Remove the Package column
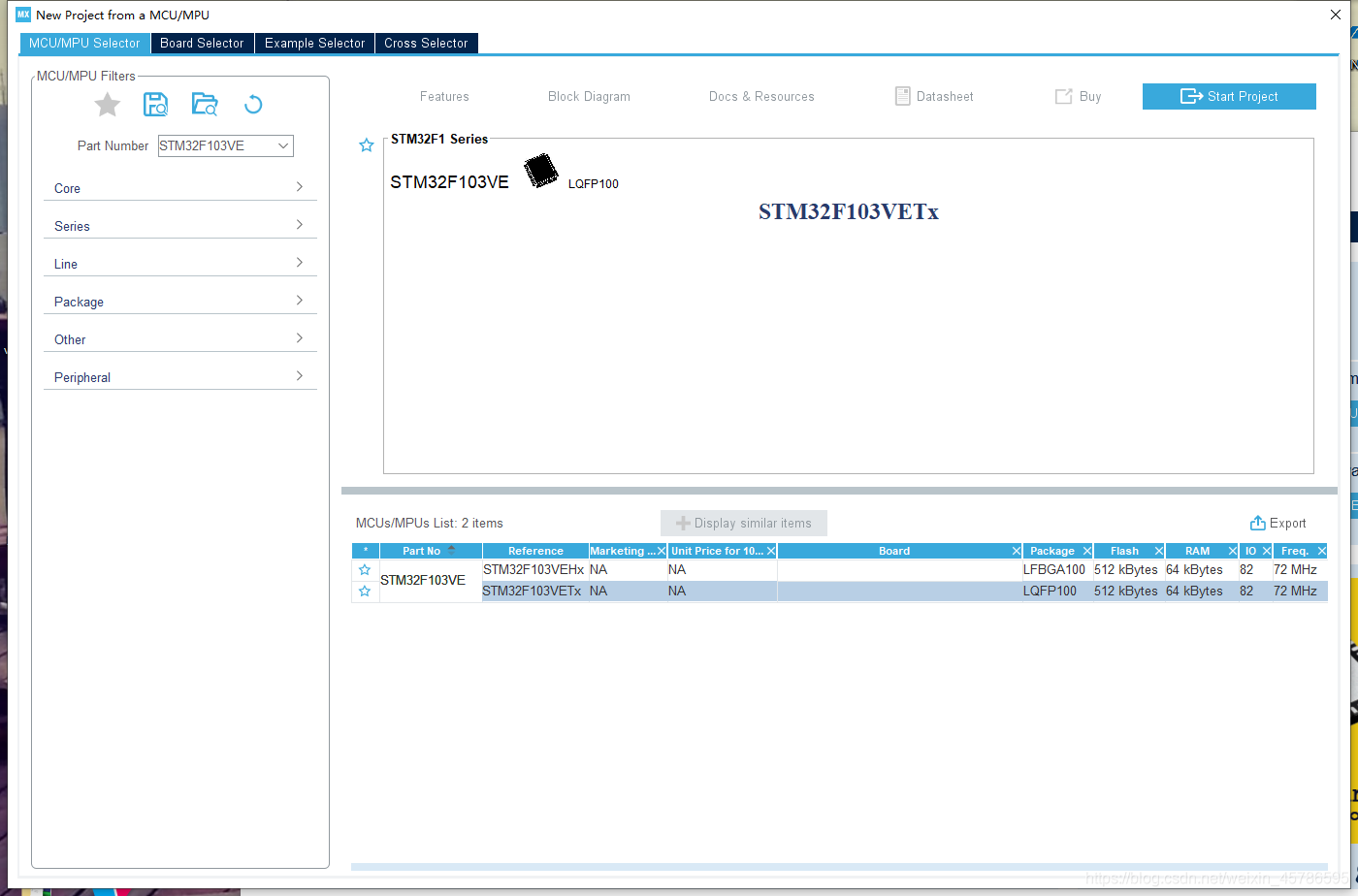 point(1086,551)
